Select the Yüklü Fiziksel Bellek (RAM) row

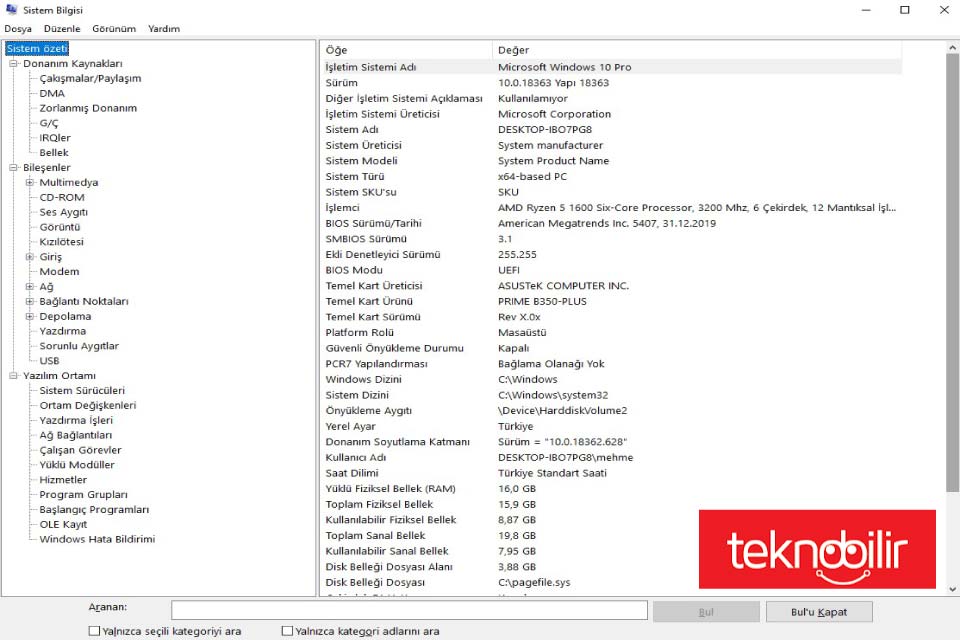(x=611, y=489)
